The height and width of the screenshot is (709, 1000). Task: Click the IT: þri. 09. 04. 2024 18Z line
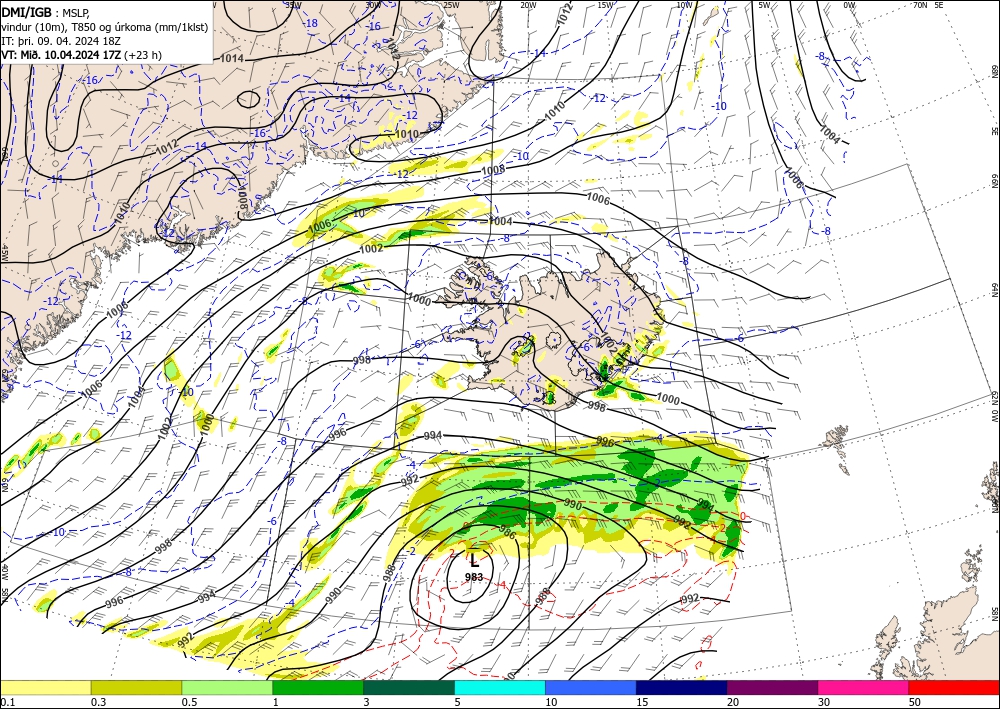(61, 41)
